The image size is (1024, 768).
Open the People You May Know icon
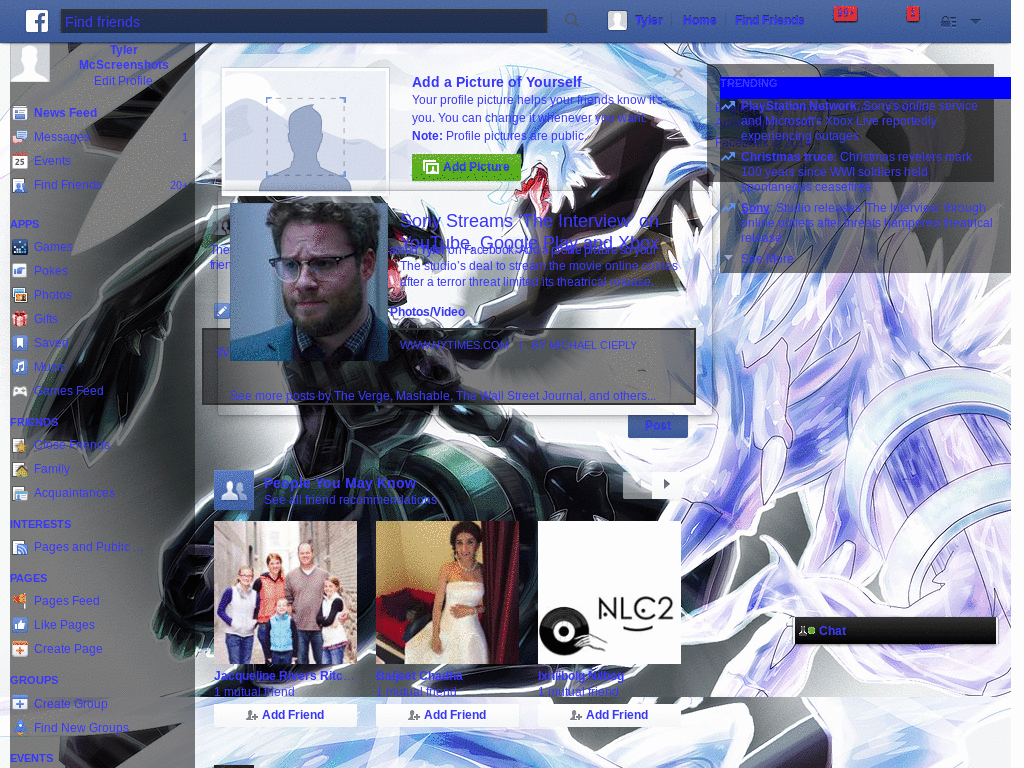tap(234, 490)
